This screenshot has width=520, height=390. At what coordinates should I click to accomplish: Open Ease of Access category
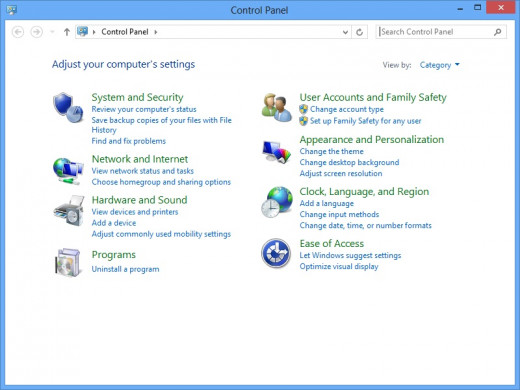(331, 244)
